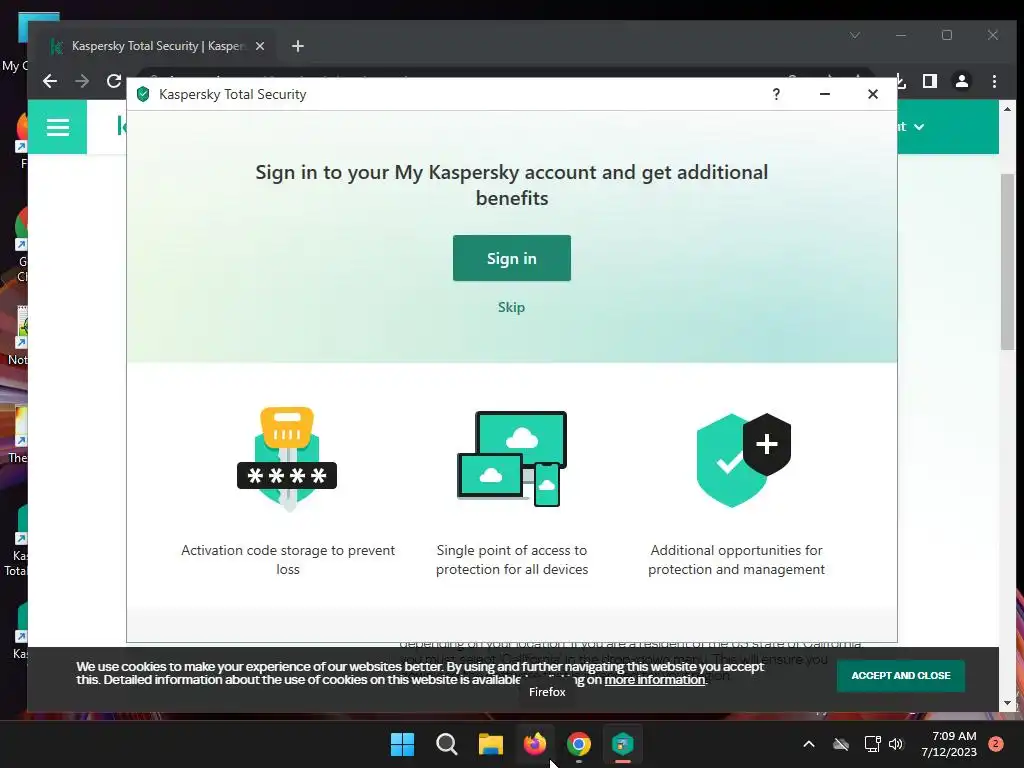
Task: Minimize the Kaspersky Total Security dialog
Action: 825,94
